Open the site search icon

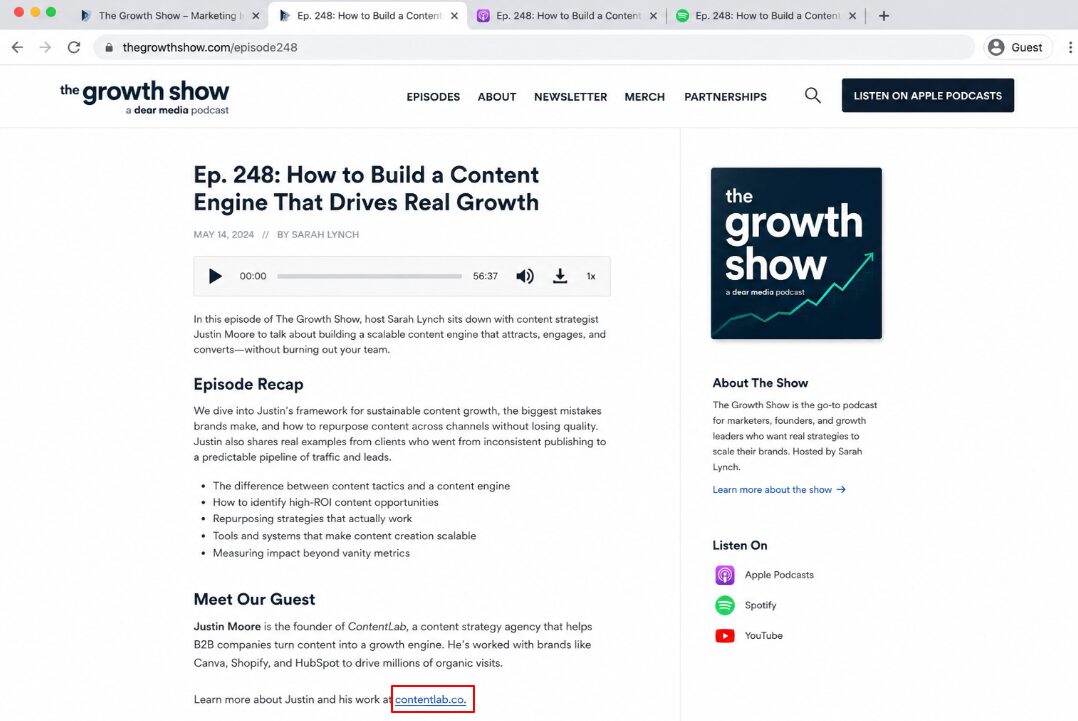[x=813, y=96]
